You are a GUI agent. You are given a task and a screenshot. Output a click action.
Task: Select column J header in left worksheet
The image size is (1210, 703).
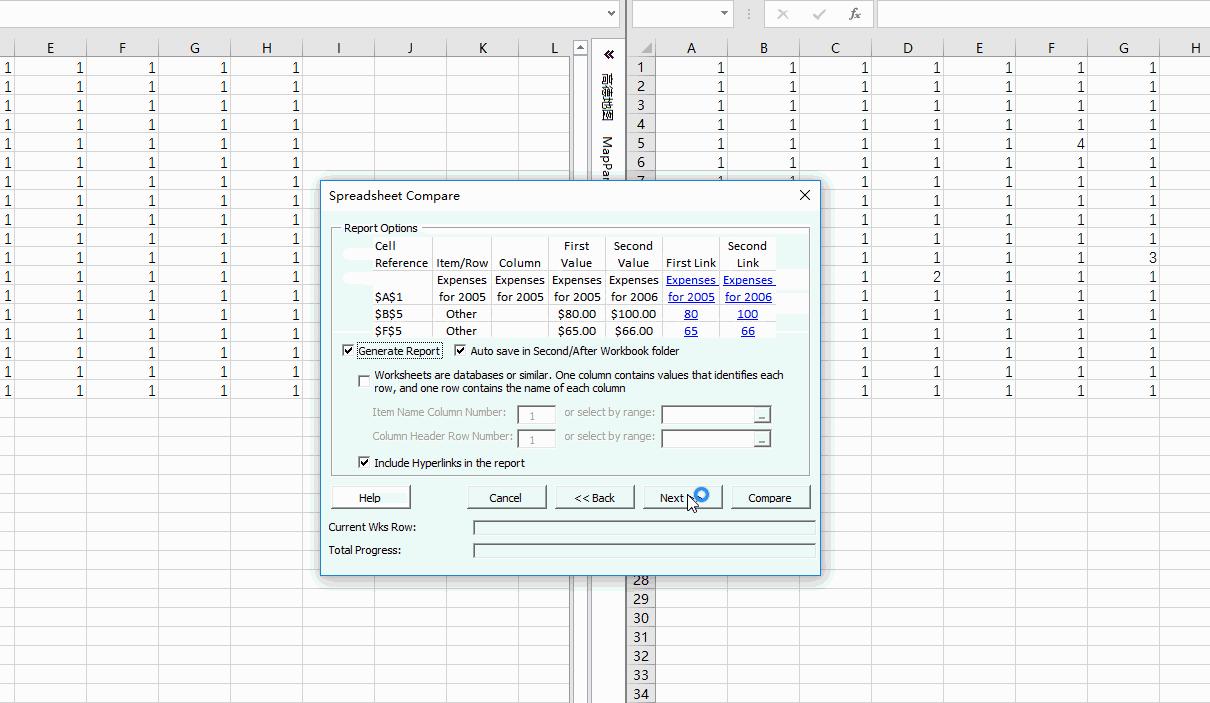[x=410, y=48]
